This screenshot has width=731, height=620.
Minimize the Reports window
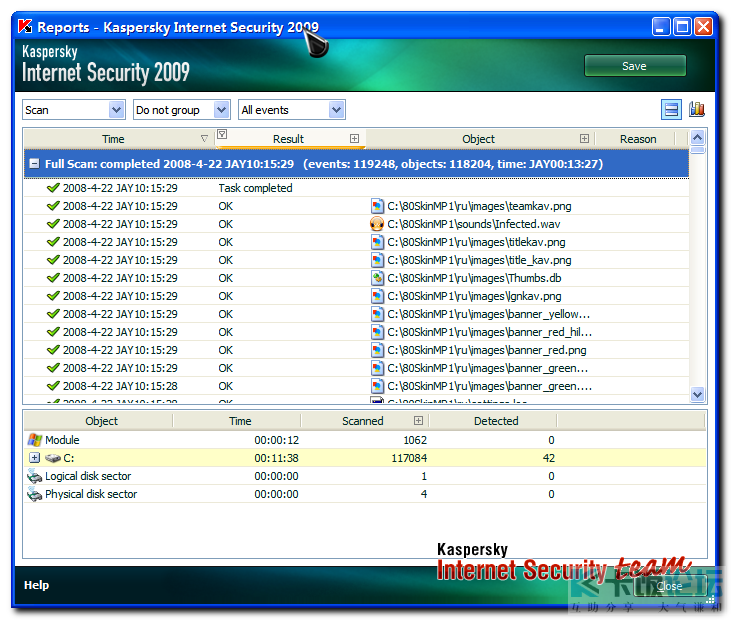click(x=661, y=27)
